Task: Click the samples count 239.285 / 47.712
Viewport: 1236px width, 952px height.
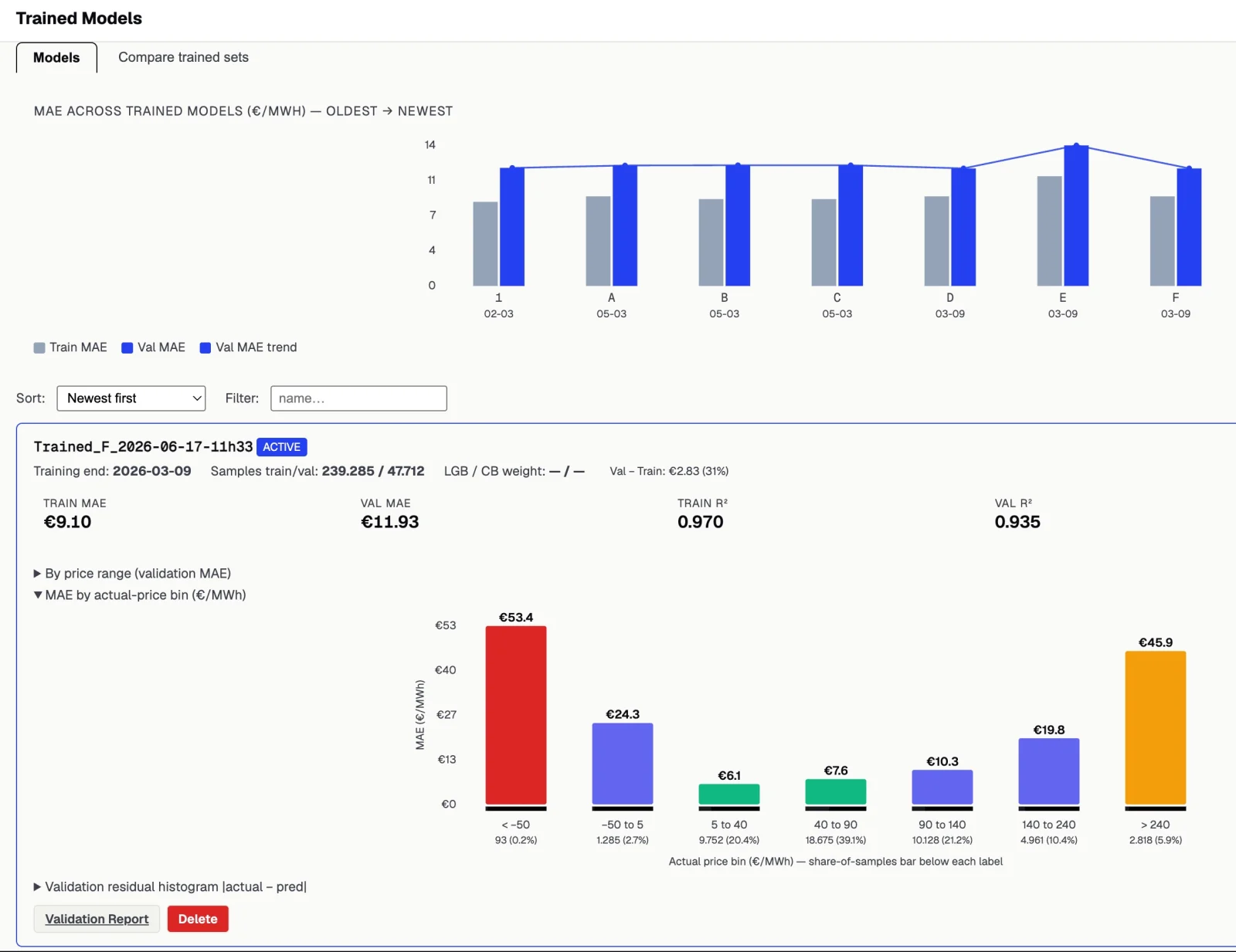Action: [373, 471]
